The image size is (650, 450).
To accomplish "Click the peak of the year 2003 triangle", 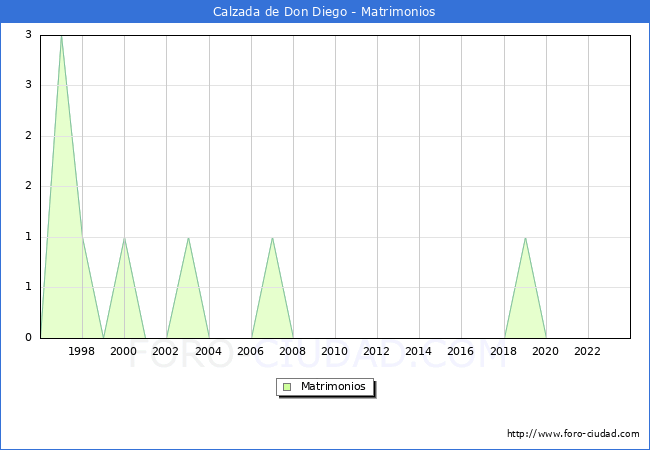I will point(188,238).
